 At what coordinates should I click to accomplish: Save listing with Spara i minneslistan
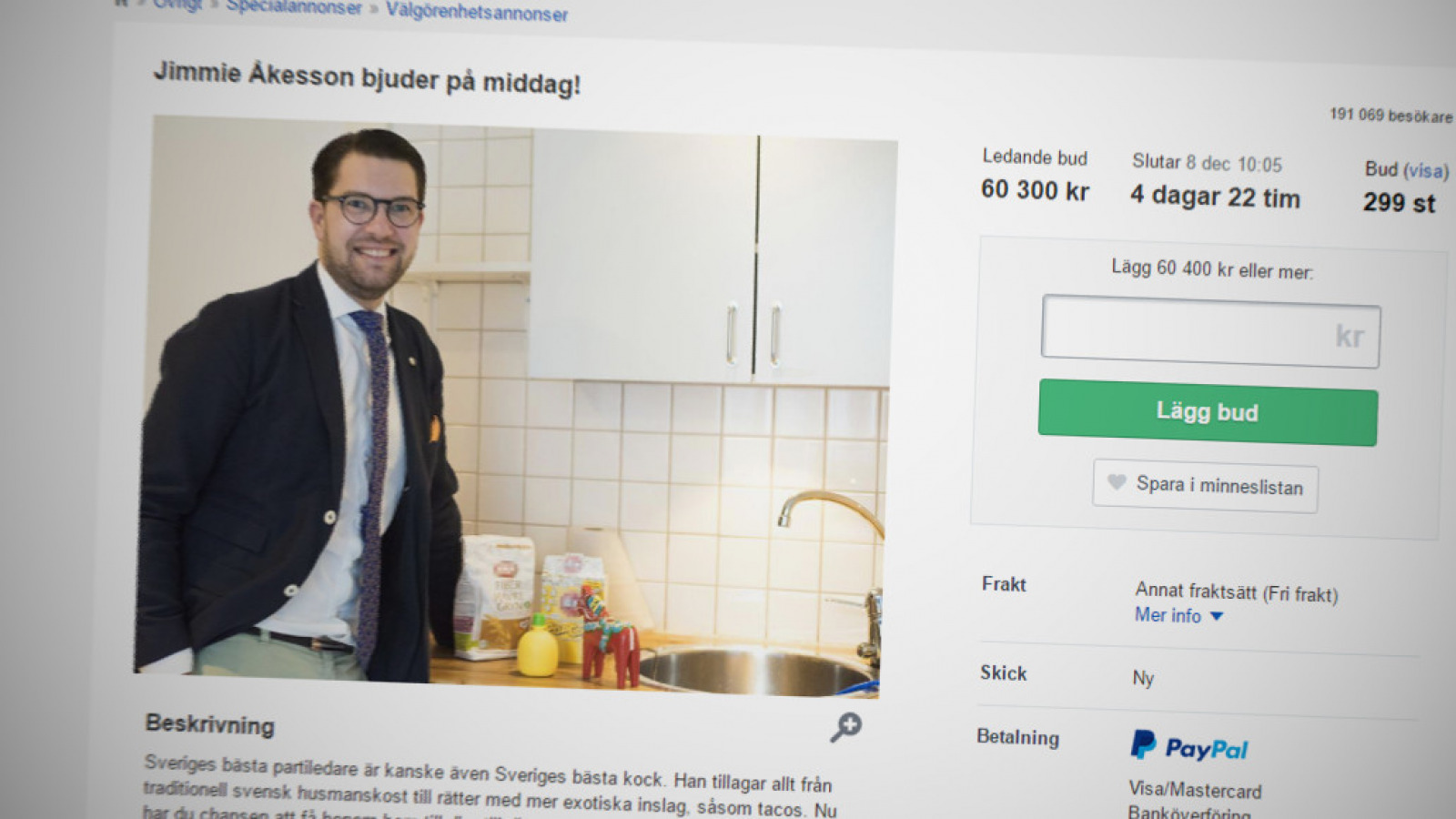1206,486
